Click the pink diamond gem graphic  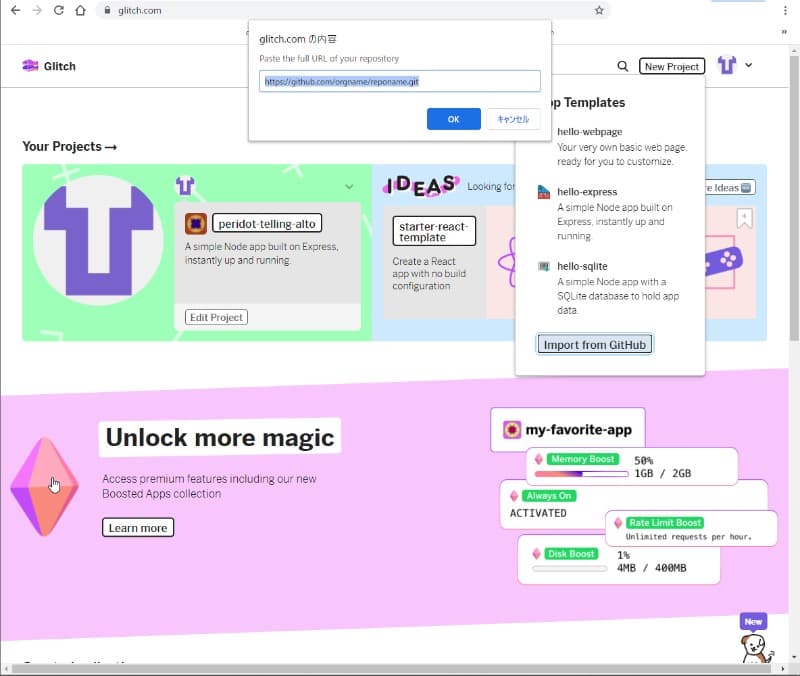44,486
